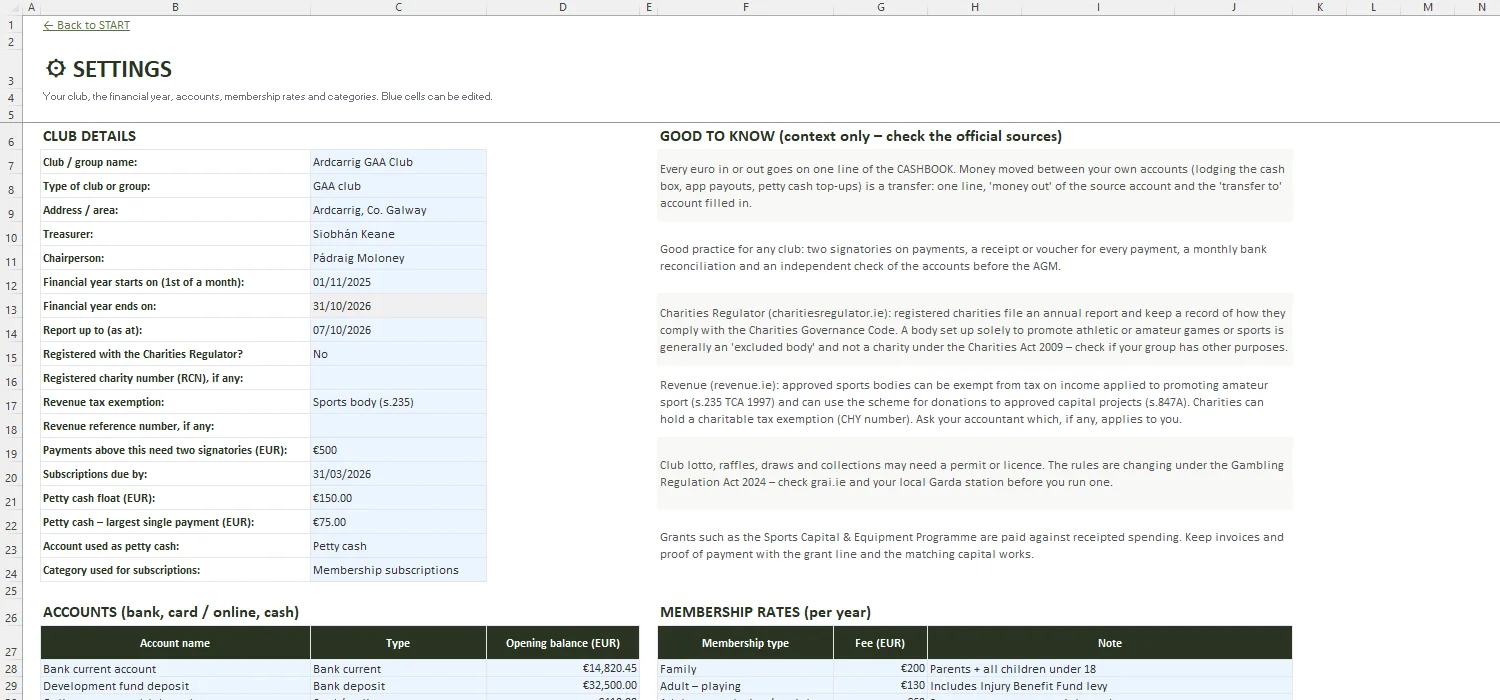Select the ACCOUNTS heading cell

170,612
